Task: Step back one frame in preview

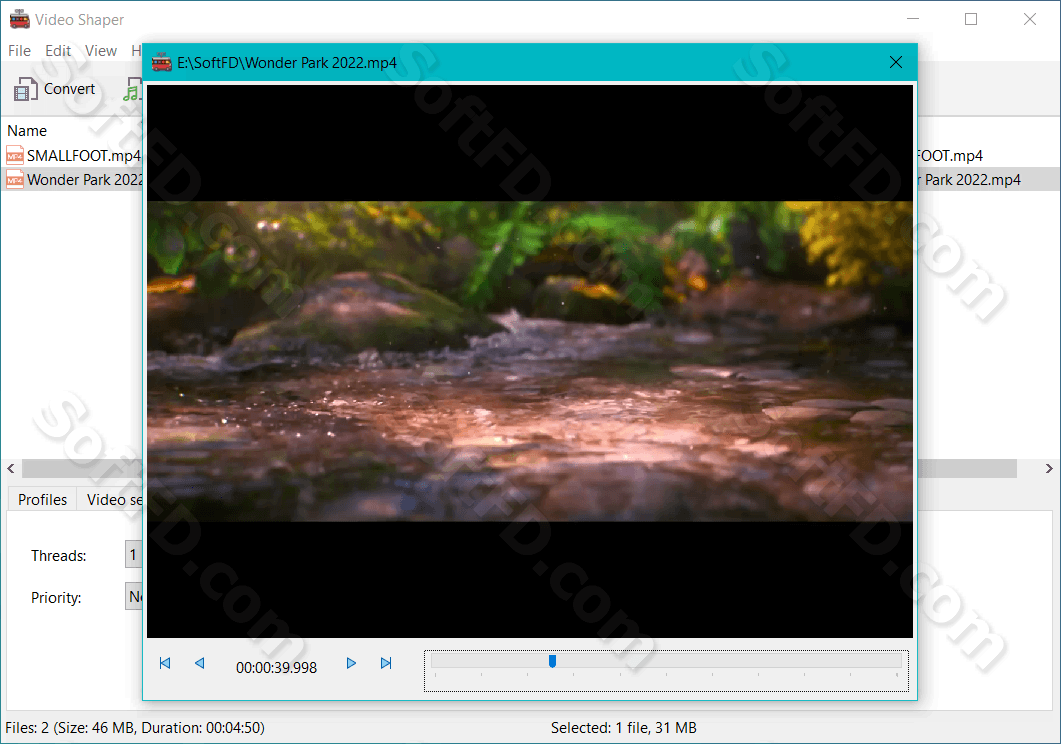Action: 200,663
